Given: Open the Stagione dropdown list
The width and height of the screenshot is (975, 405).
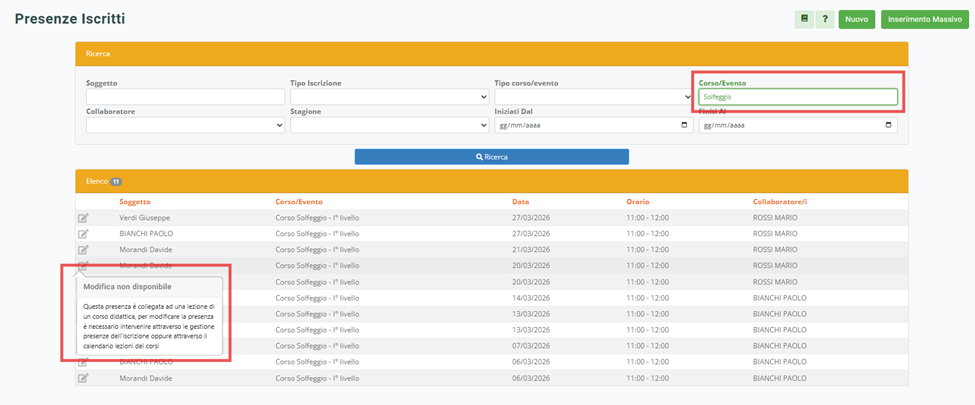Looking at the screenshot, I should [389, 125].
